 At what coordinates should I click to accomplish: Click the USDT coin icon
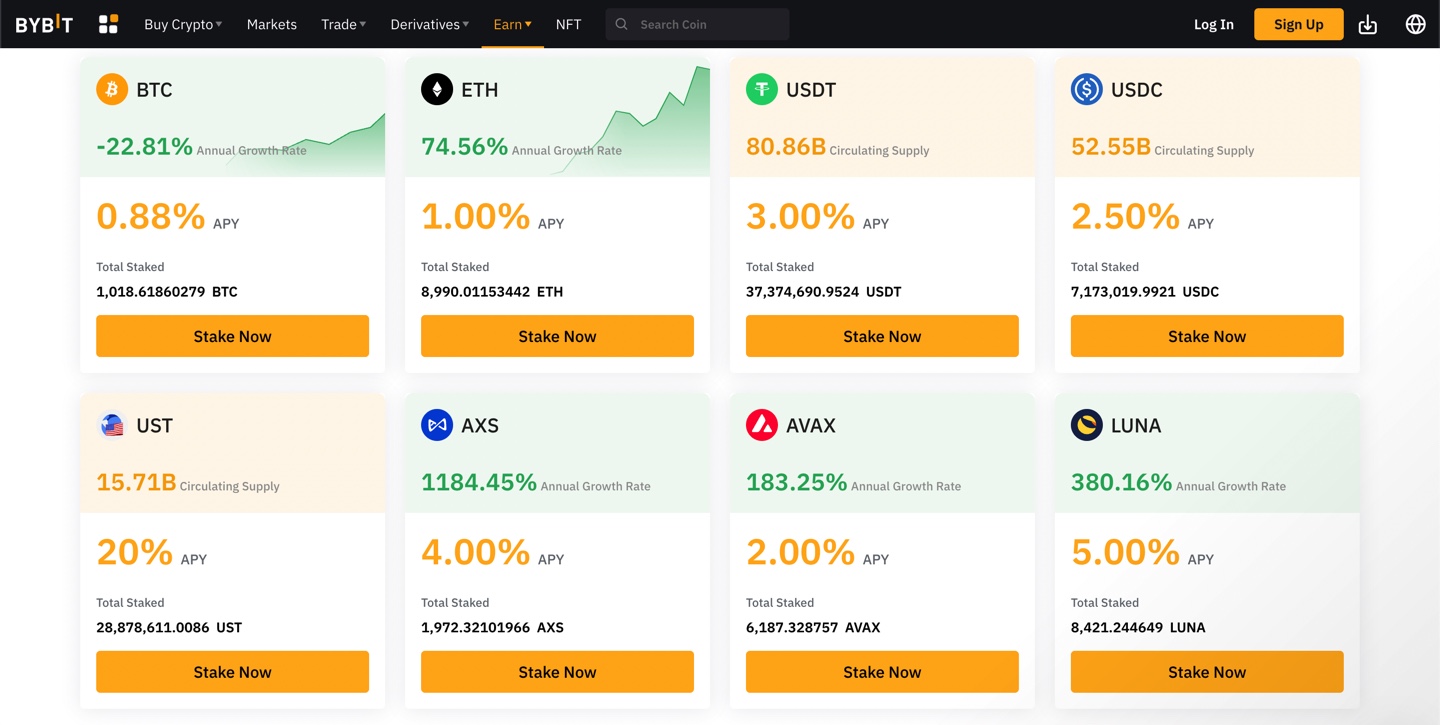coord(762,89)
